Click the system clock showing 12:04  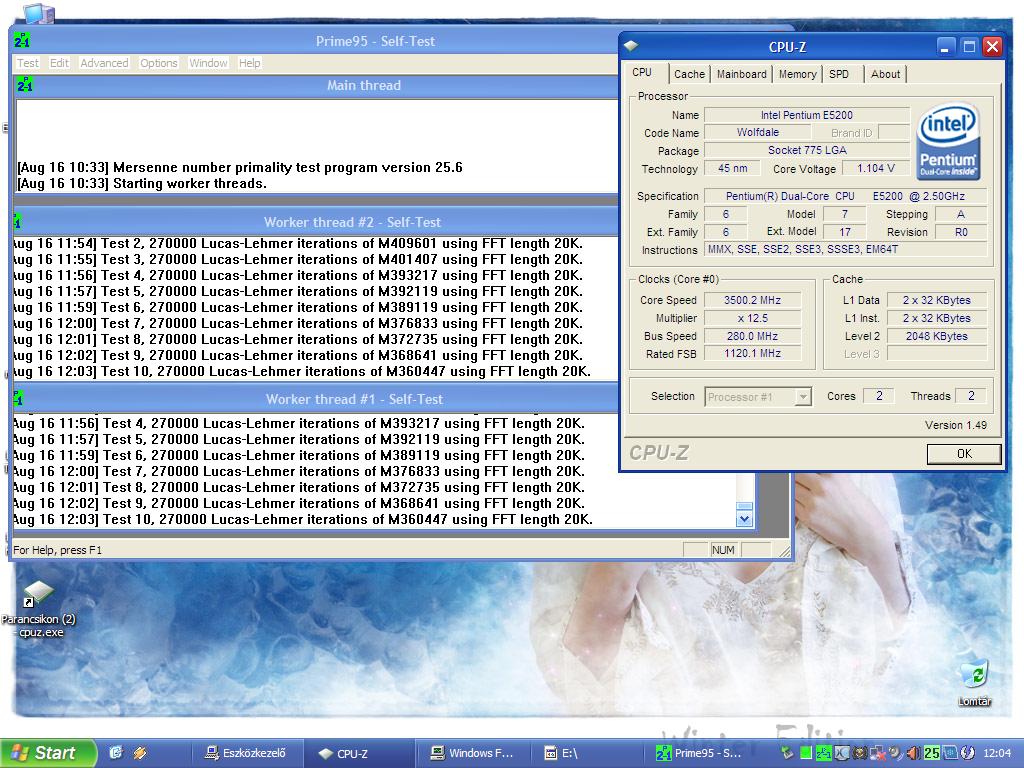click(997, 753)
